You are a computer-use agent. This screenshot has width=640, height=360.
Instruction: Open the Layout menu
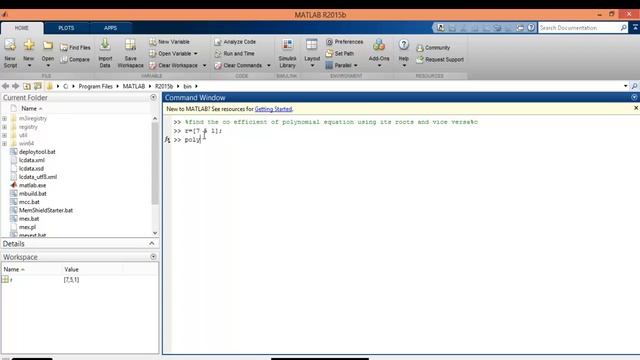click(312, 53)
